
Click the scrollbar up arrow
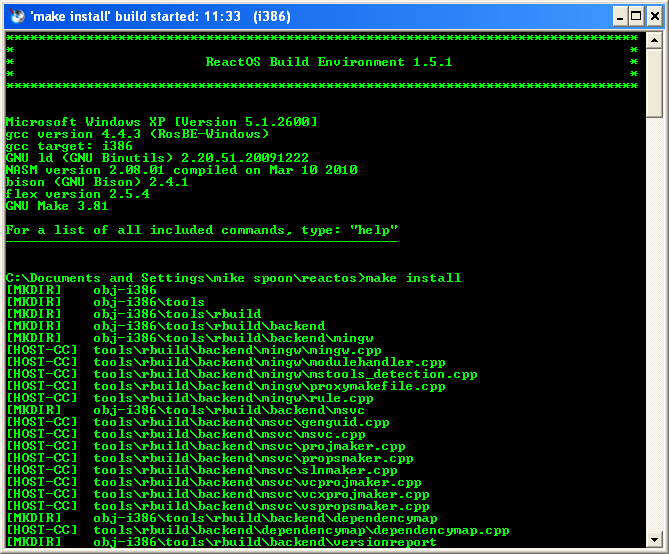(654, 41)
